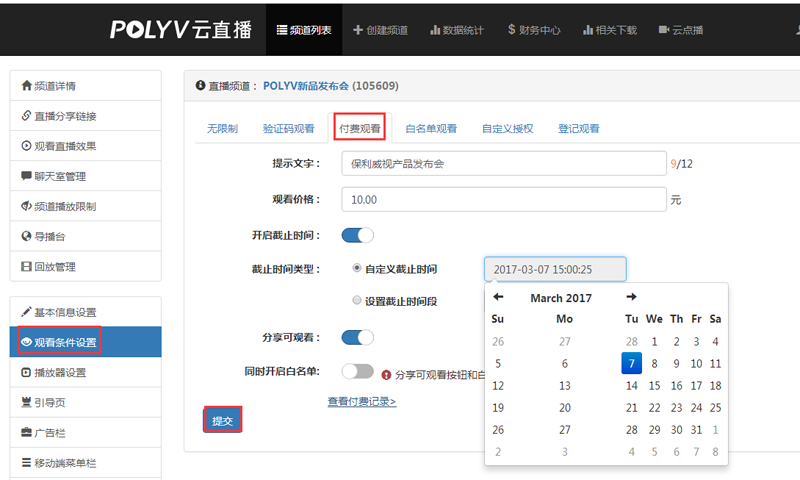The height and width of the screenshot is (480, 800).
Task: Select the 设置截止时间段 radio button
Action: click(357, 301)
